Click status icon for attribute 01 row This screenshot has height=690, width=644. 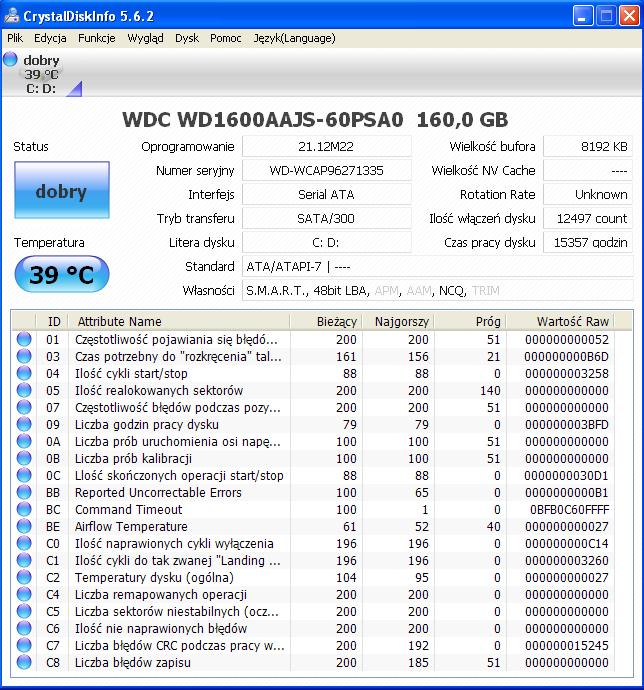(x=24, y=339)
